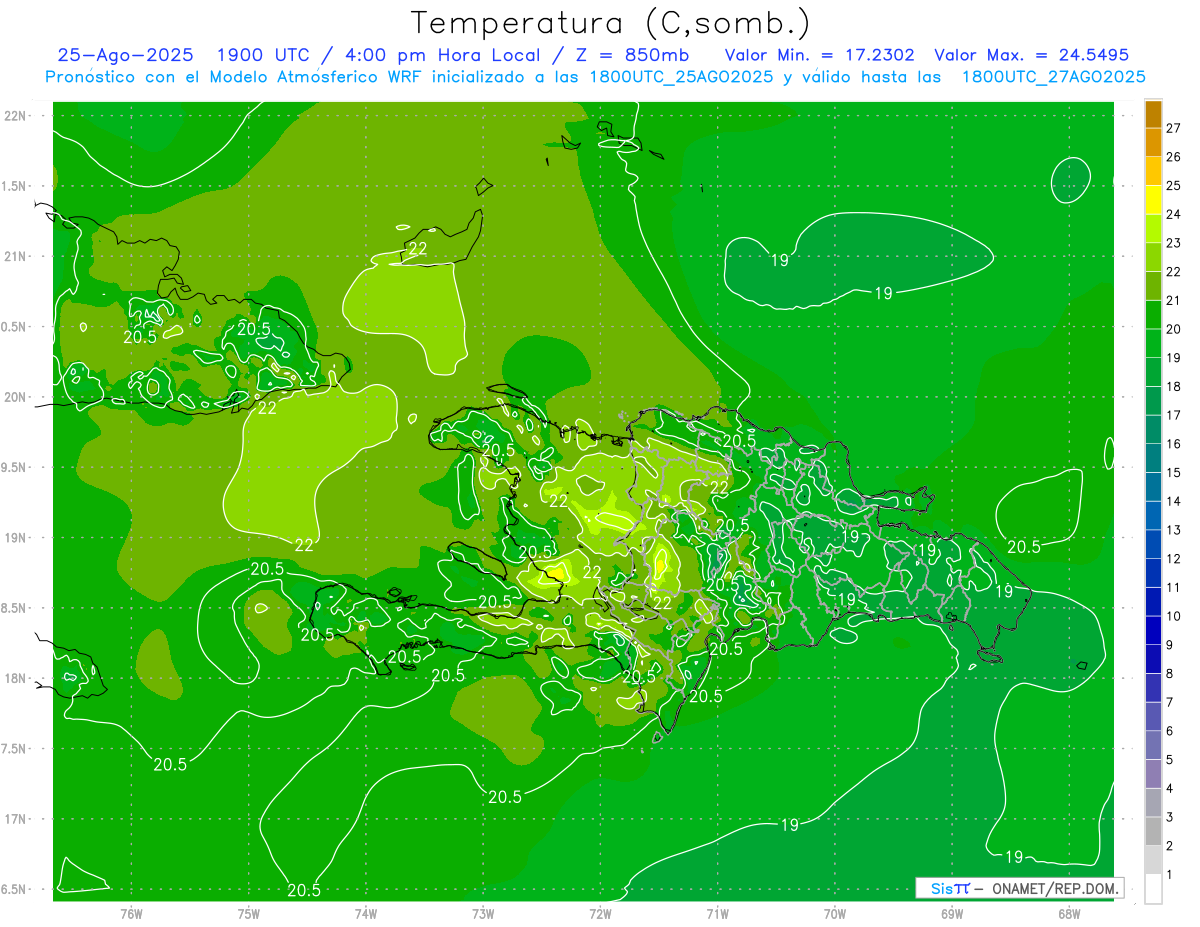Click the "71W" longitude axis label

pyautogui.click(x=717, y=914)
